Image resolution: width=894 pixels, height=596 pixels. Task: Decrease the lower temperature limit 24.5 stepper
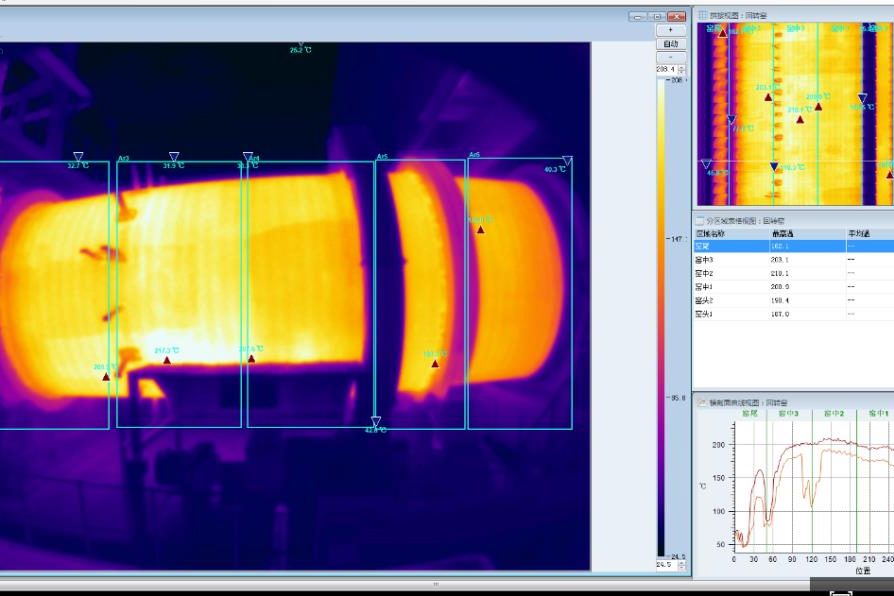click(683, 568)
